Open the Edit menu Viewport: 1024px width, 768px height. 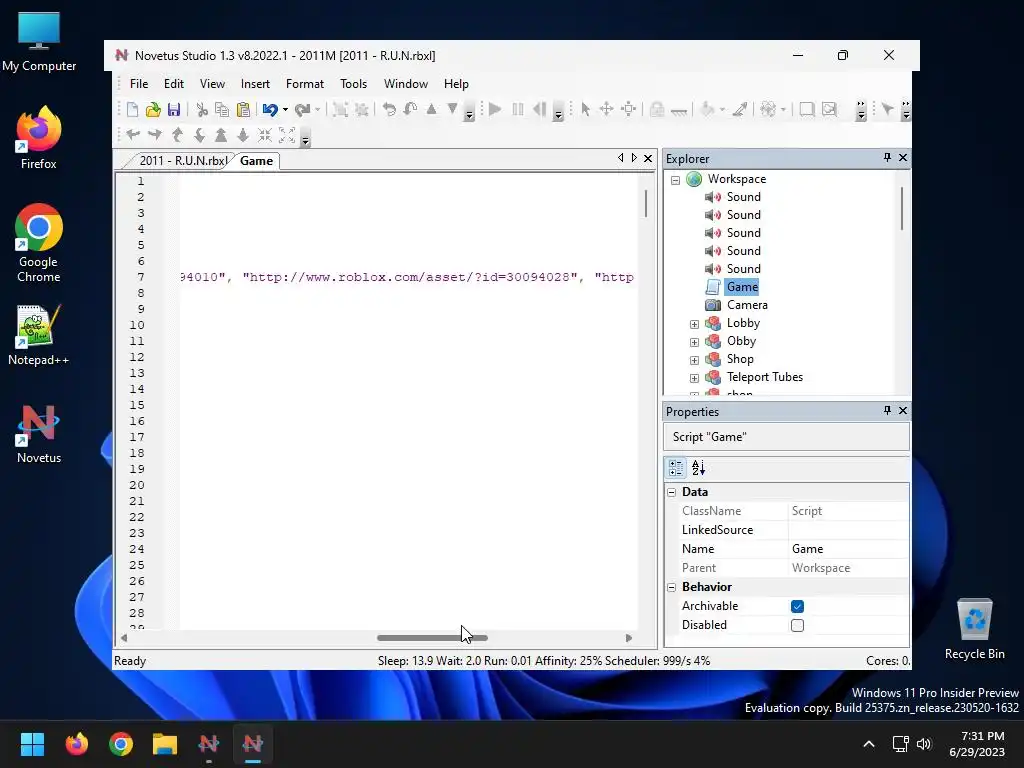pyautogui.click(x=174, y=84)
